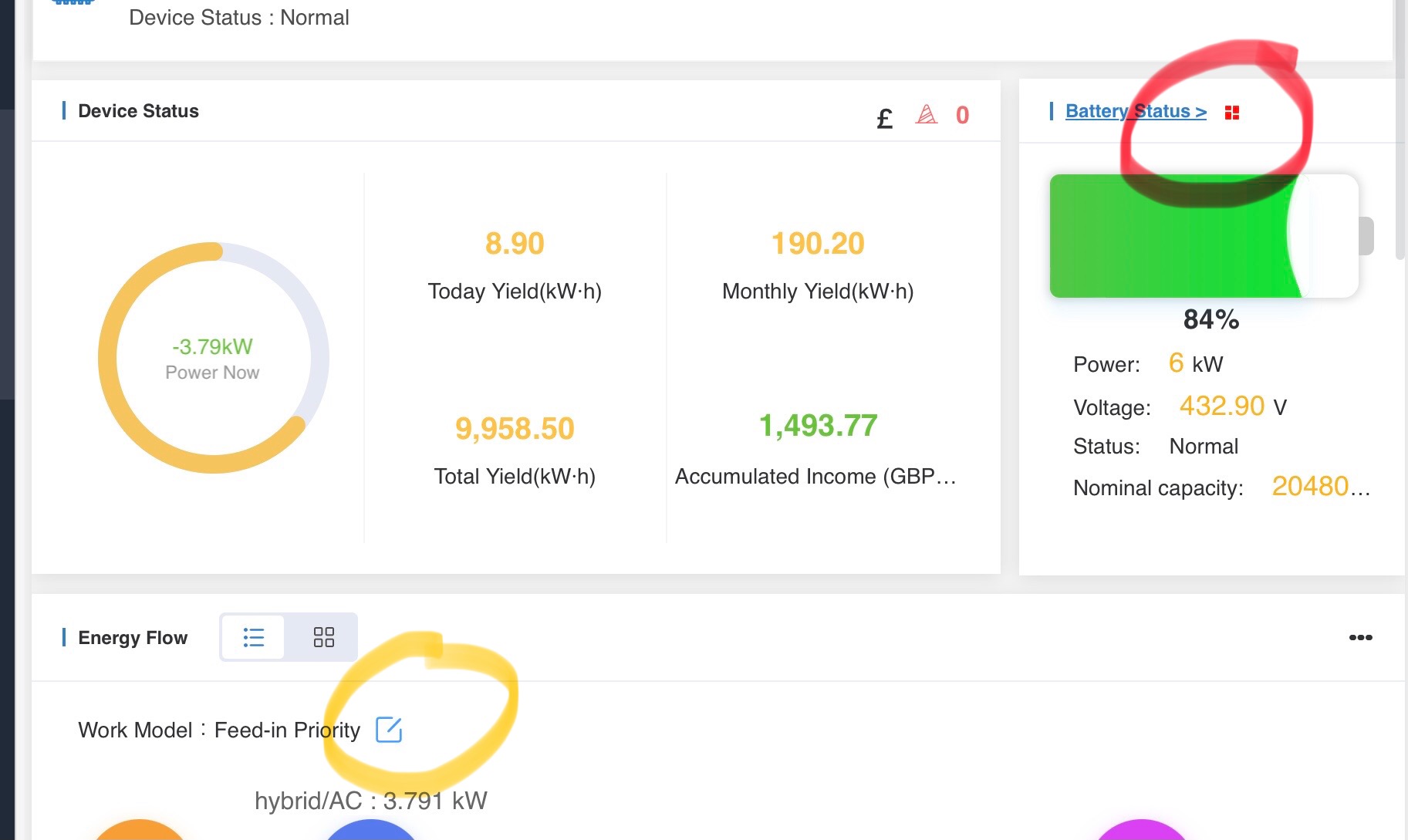
Task: Click the red grid icon beside Battery Status
Action: coord(1231,113)
